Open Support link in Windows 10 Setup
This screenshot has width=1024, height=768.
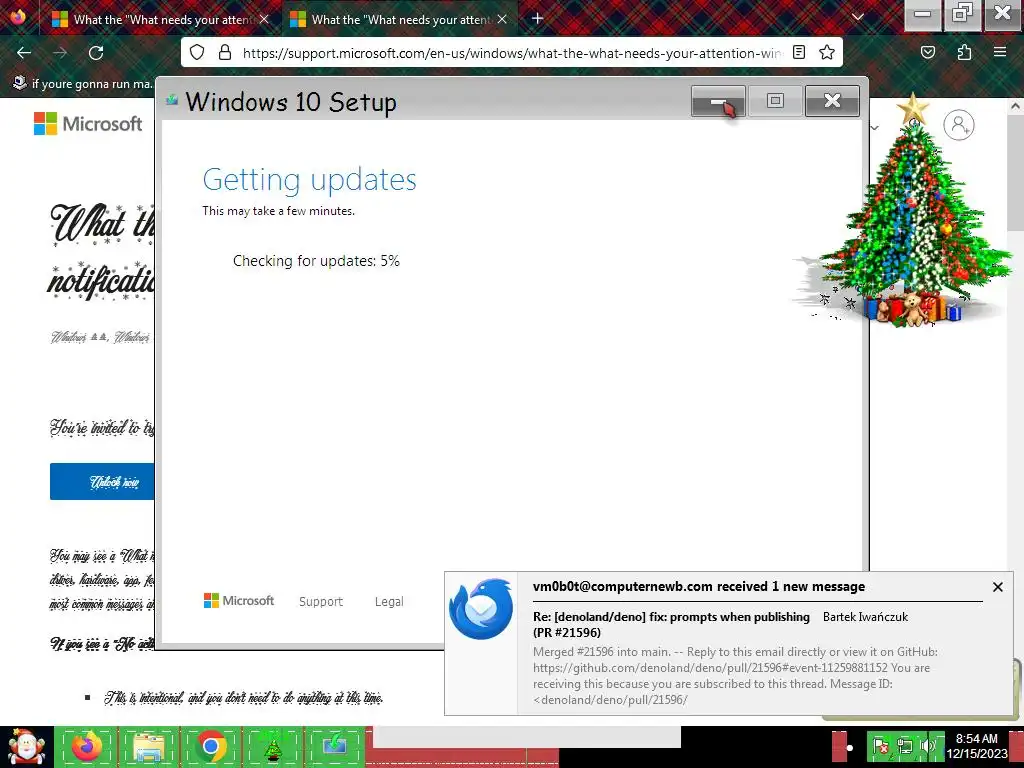(x=321, y=601)
